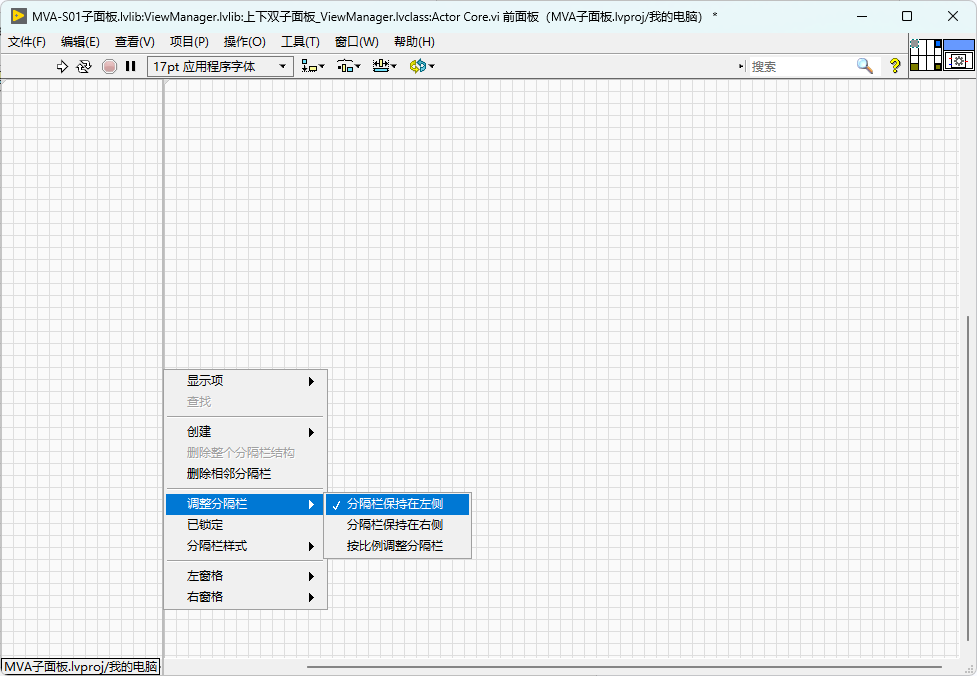Click the arrow beside the search box
977x676 pixels.
point(741,66)
